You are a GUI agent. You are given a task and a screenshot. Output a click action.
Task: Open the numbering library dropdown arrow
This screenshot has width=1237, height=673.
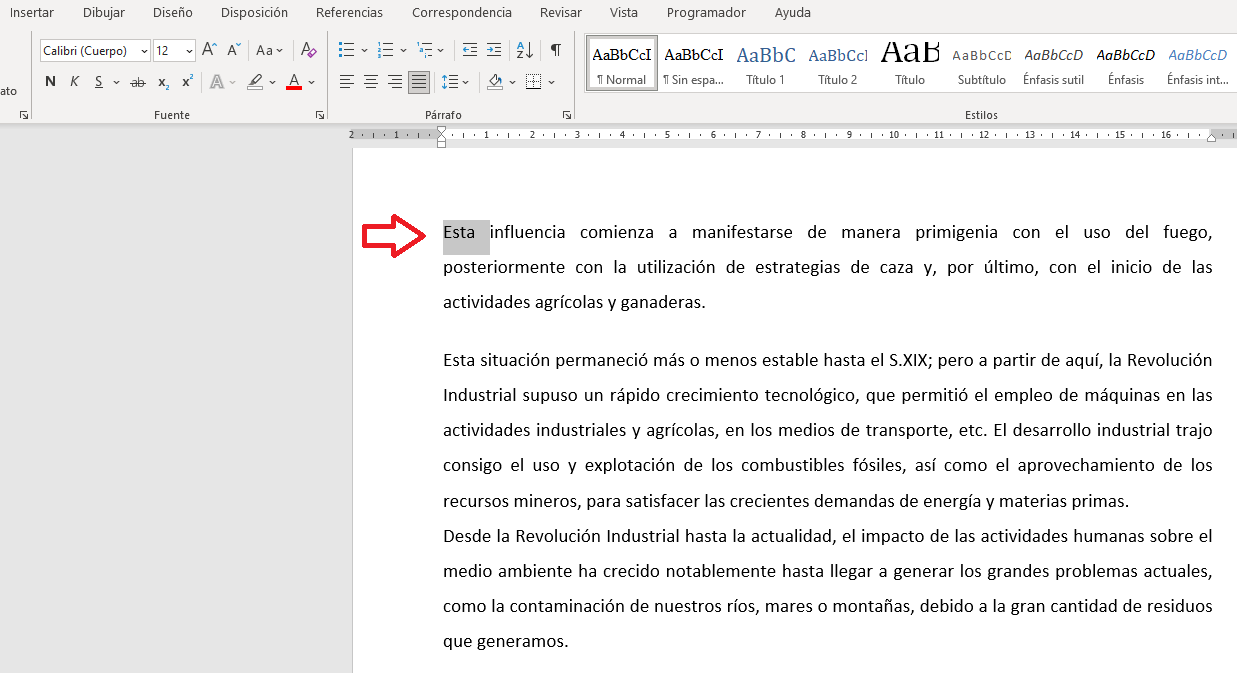pos(403,50)
